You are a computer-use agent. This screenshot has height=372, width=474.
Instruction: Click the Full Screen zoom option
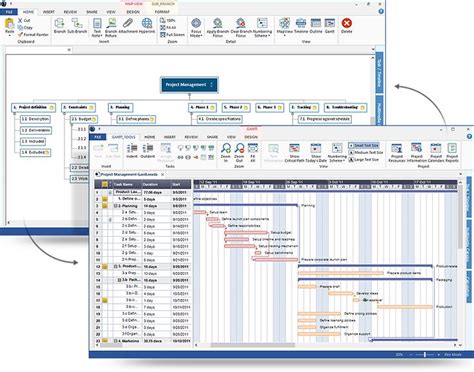(172, 35)
